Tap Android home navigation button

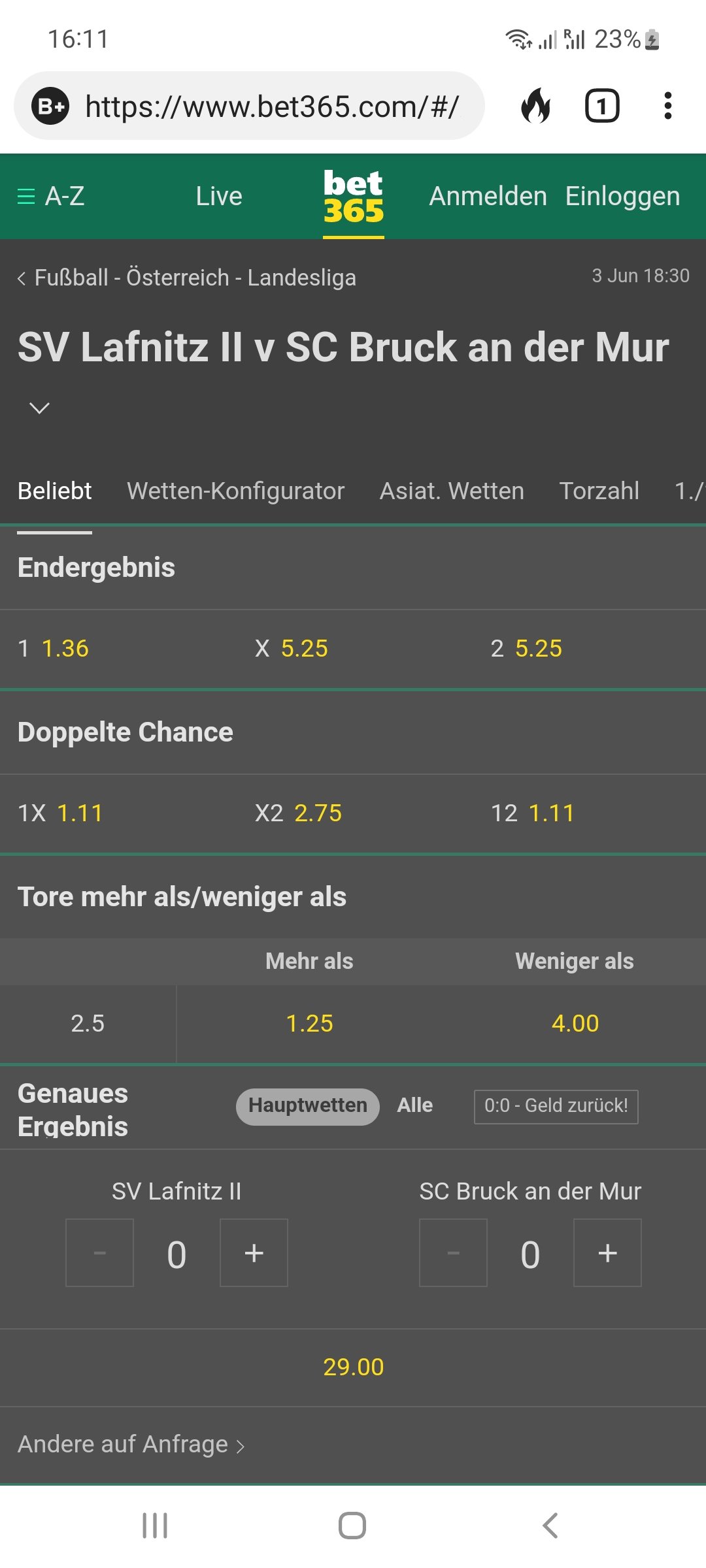(352, 1526)
